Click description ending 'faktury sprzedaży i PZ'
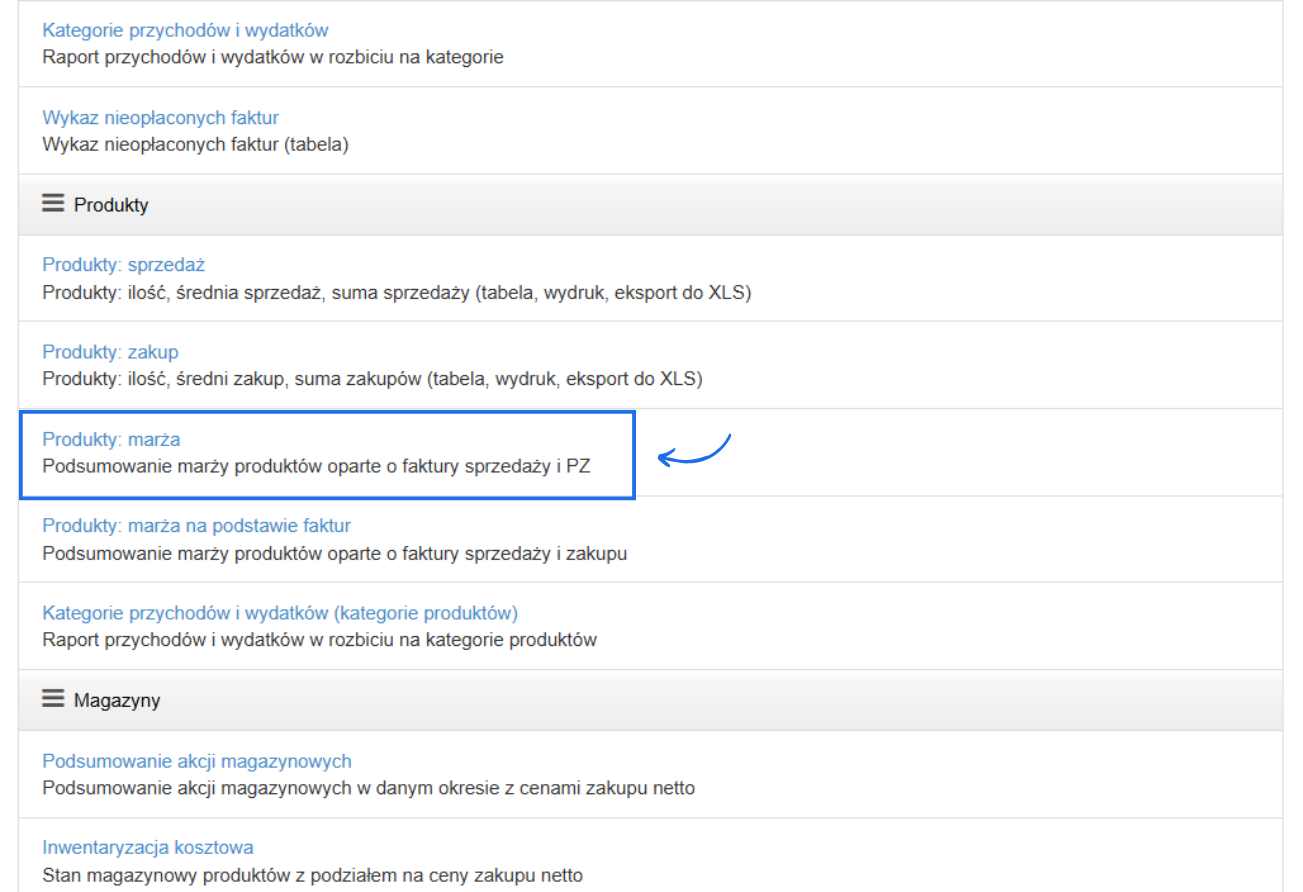Screen dimensions: 1303x892 pyautogui.click(x=317, y=466)
